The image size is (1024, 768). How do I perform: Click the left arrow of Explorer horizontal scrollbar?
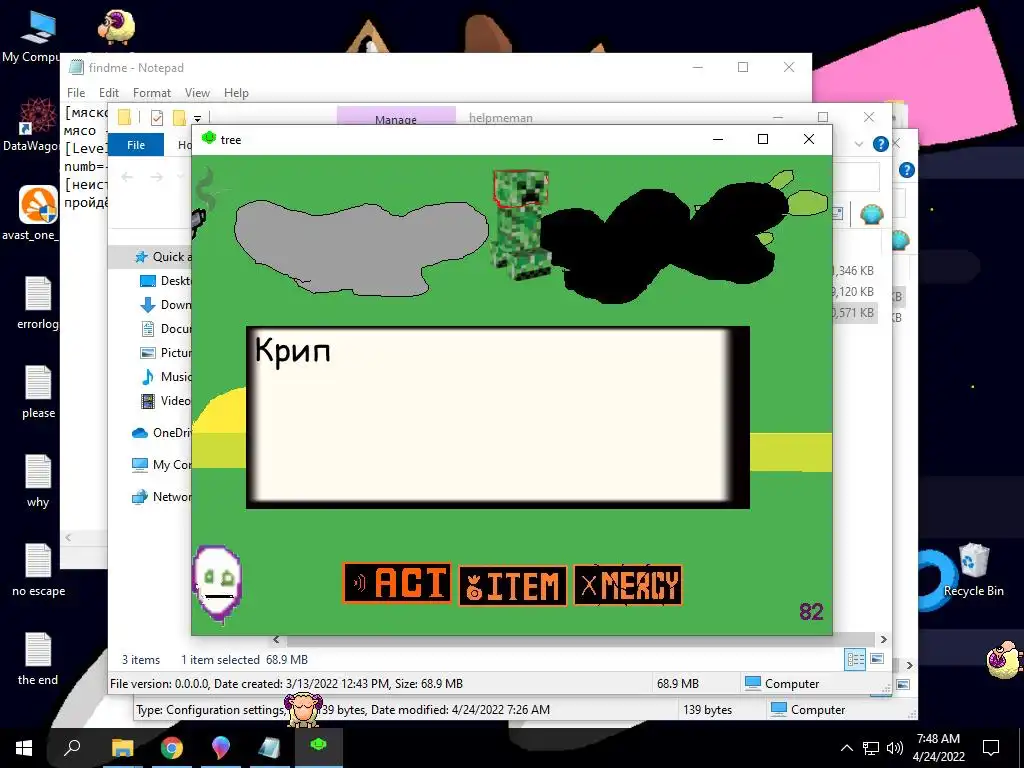point(276,639)
